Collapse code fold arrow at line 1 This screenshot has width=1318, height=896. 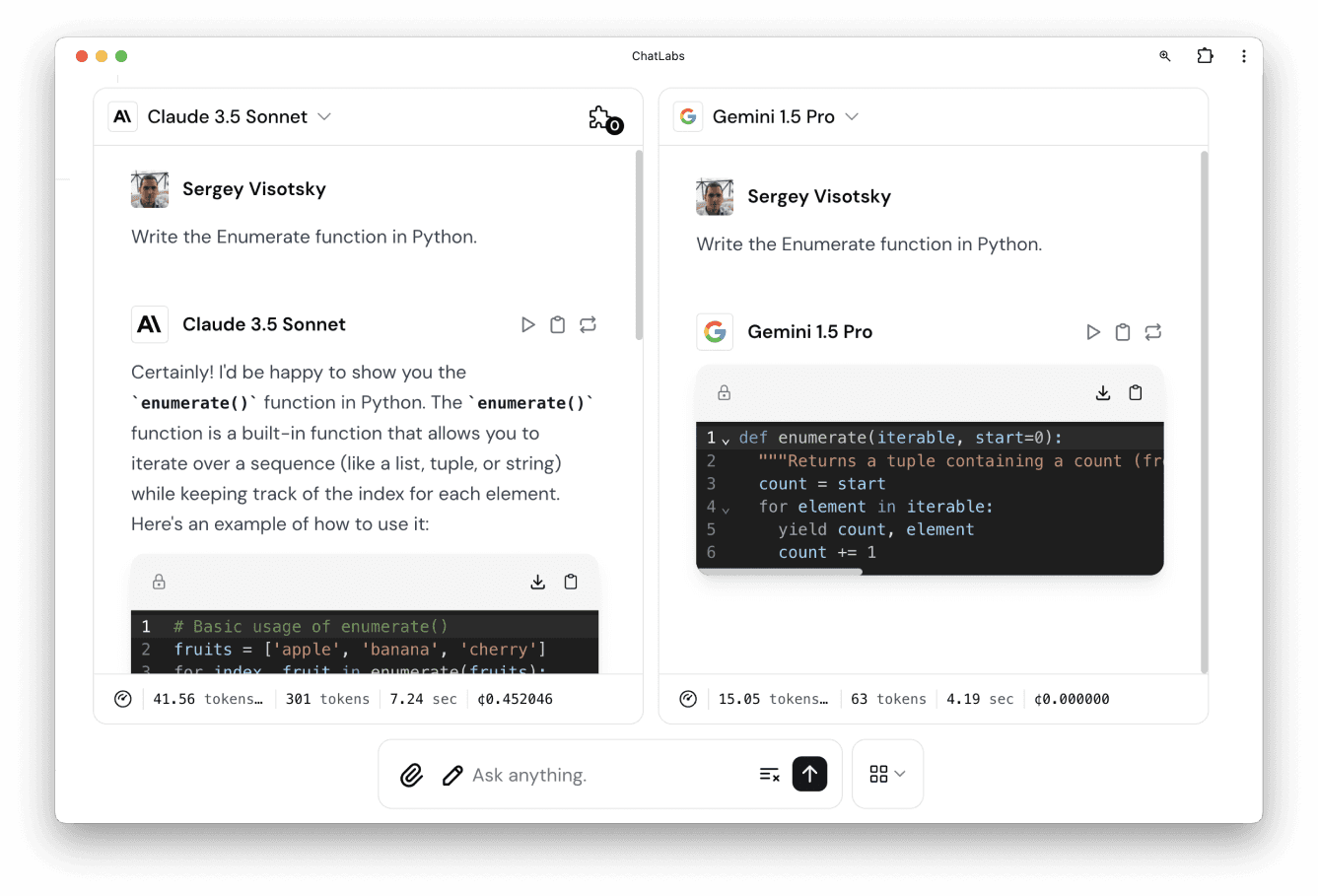726,441
